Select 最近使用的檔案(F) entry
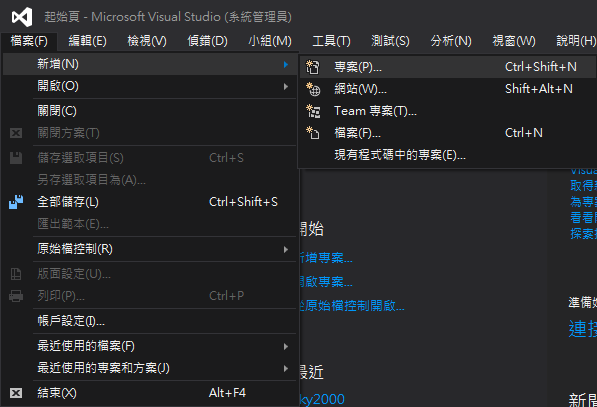This screenshot has height=407, width=597. point(149,346)
